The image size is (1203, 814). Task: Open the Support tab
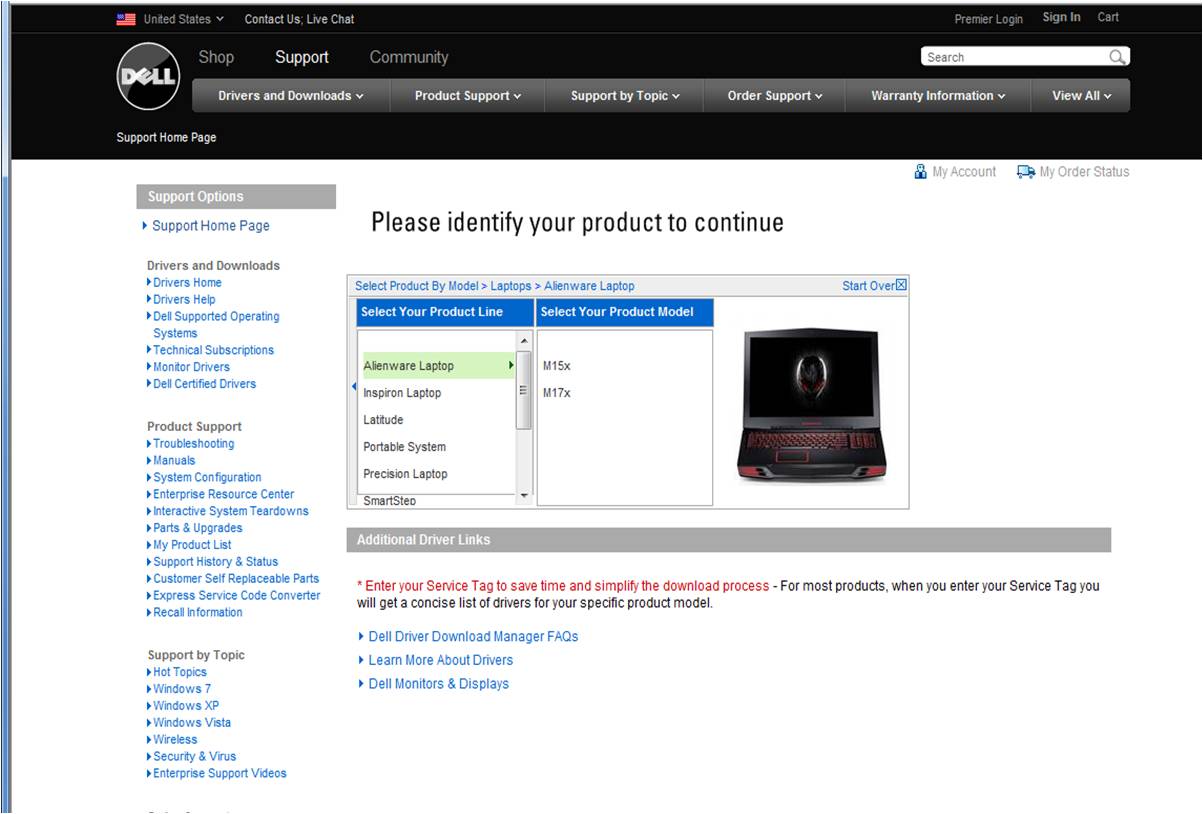coord(302,57)
